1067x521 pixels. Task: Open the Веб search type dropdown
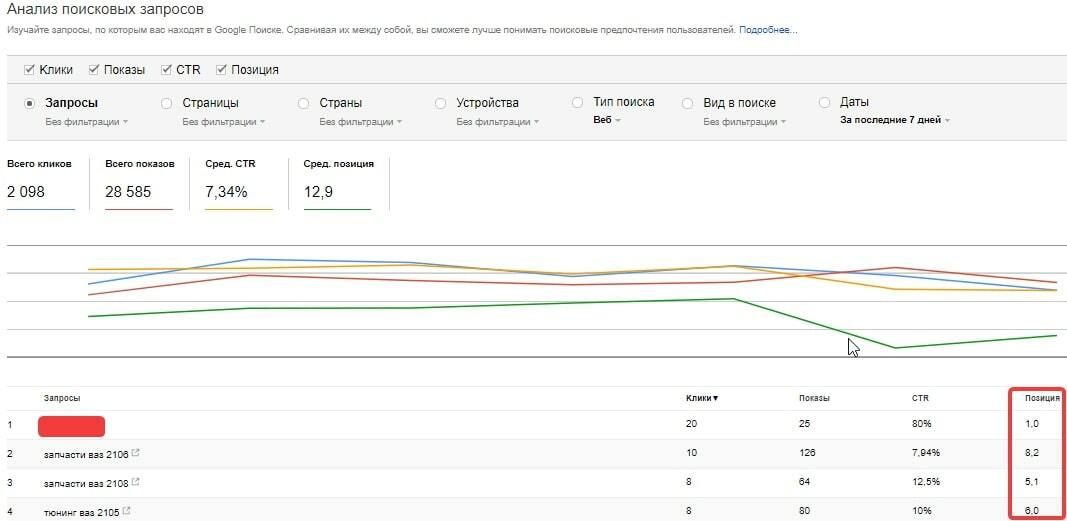[607, 120]
